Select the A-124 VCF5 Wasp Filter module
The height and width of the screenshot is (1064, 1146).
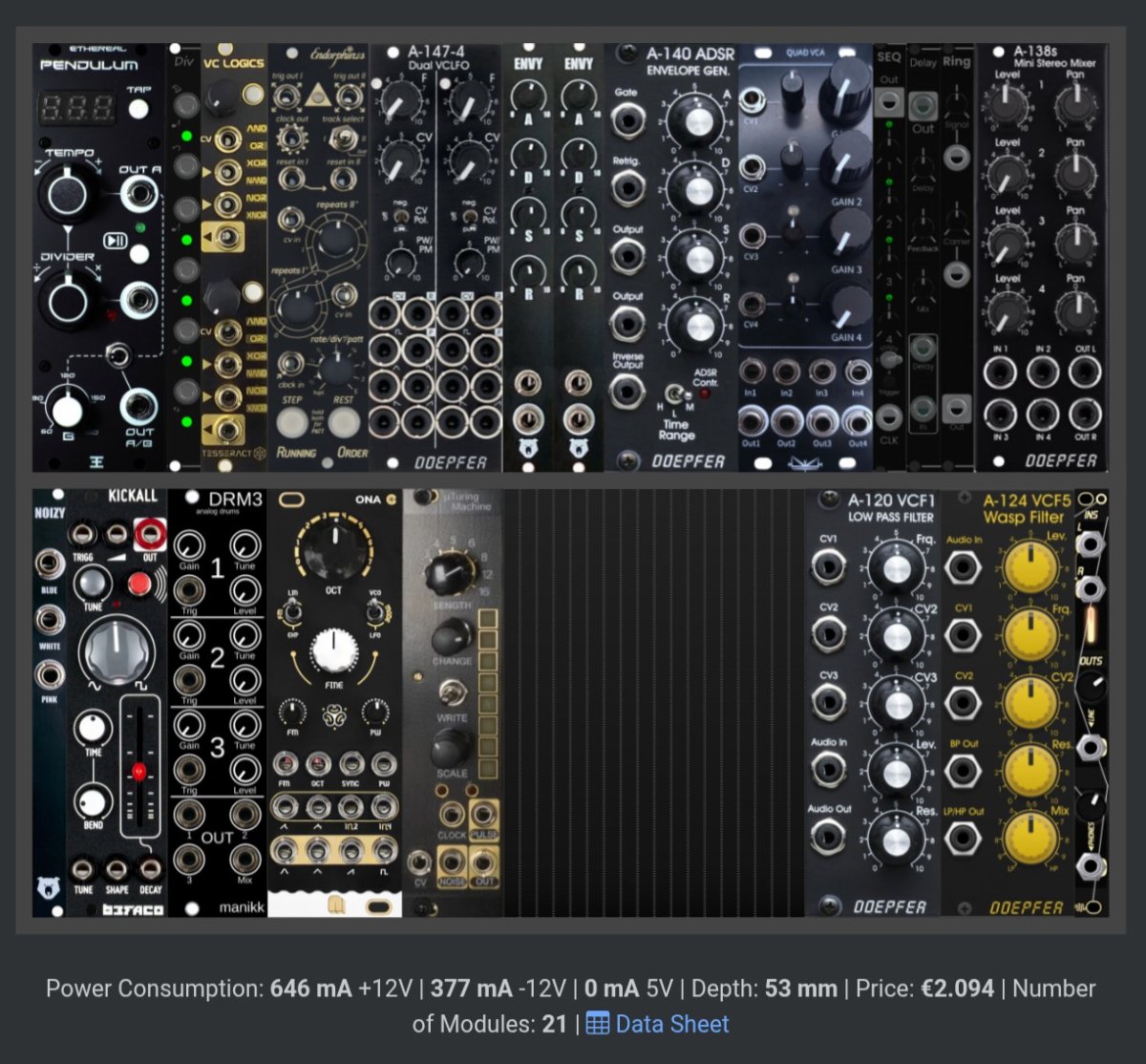tap(1008, 703)
